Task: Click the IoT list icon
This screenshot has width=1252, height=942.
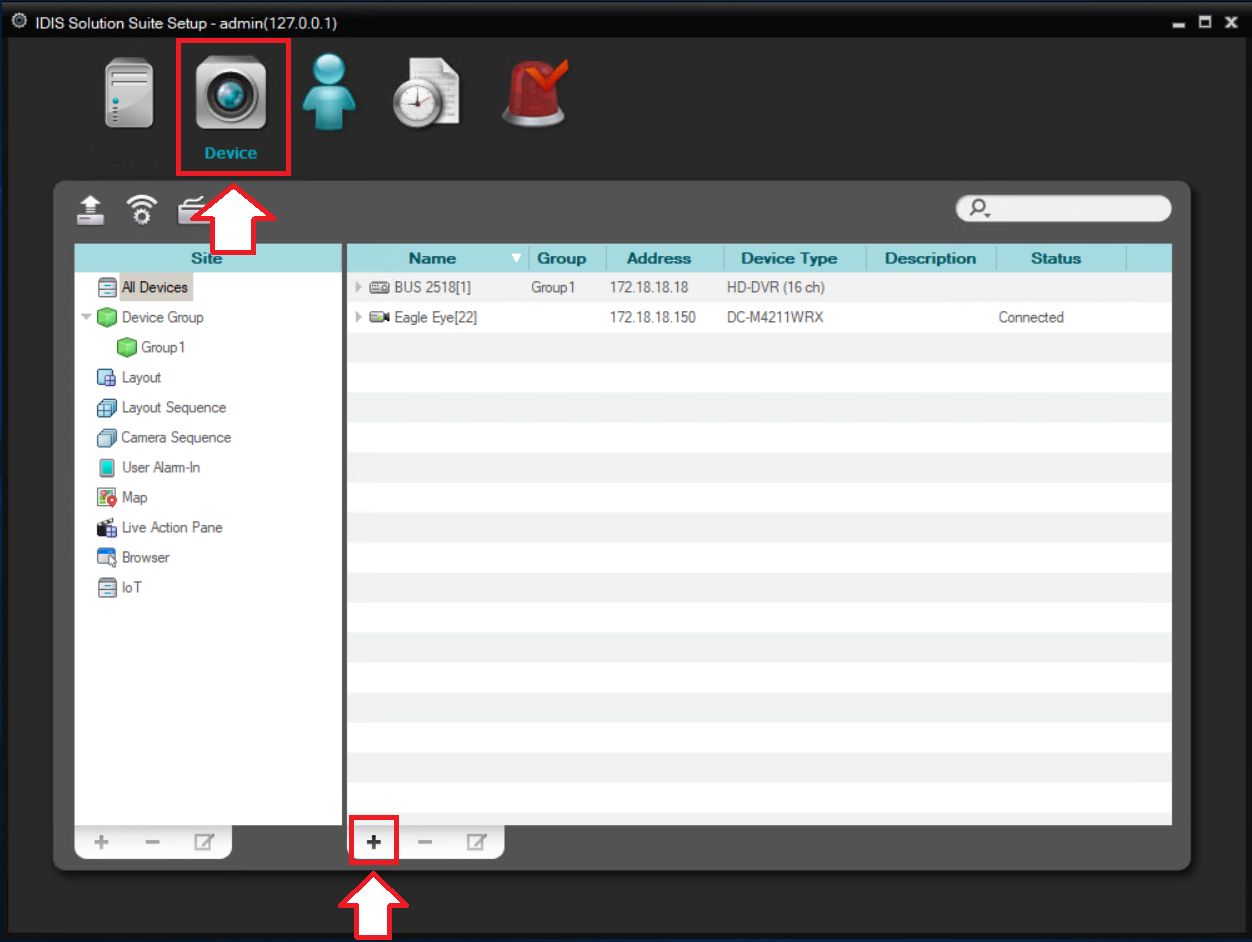Action: [x=107, y=587]
